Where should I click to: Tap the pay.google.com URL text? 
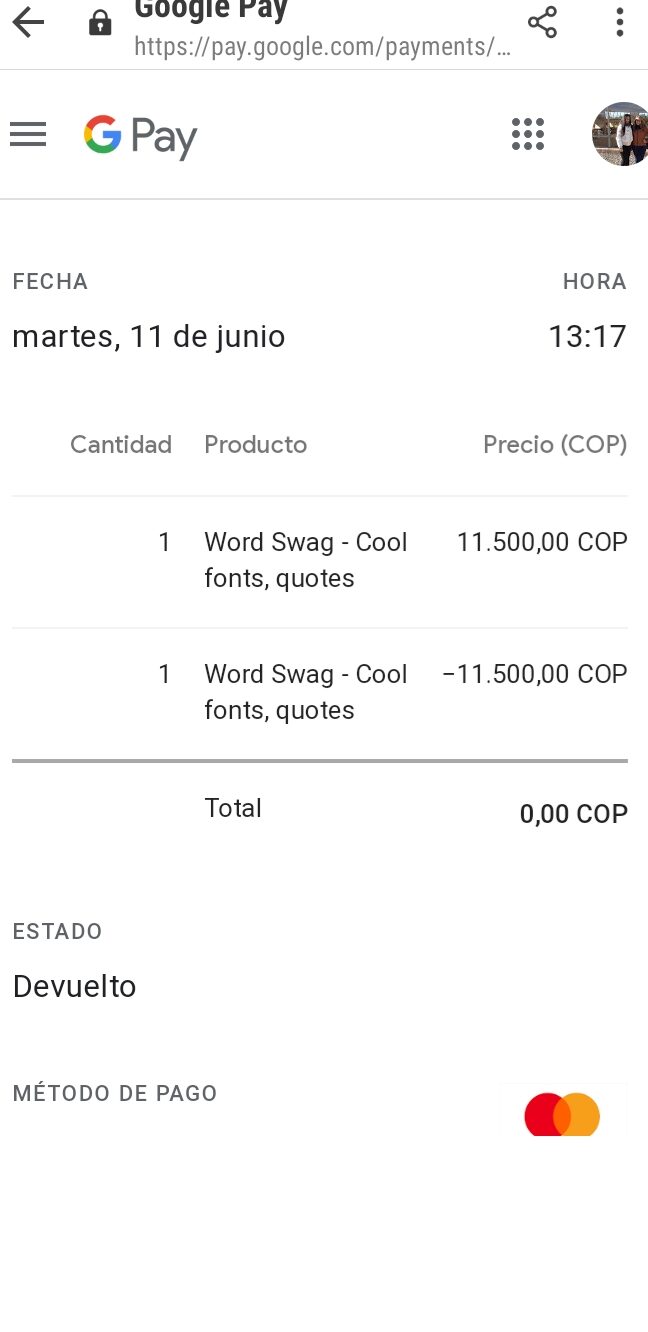(322, 47)
